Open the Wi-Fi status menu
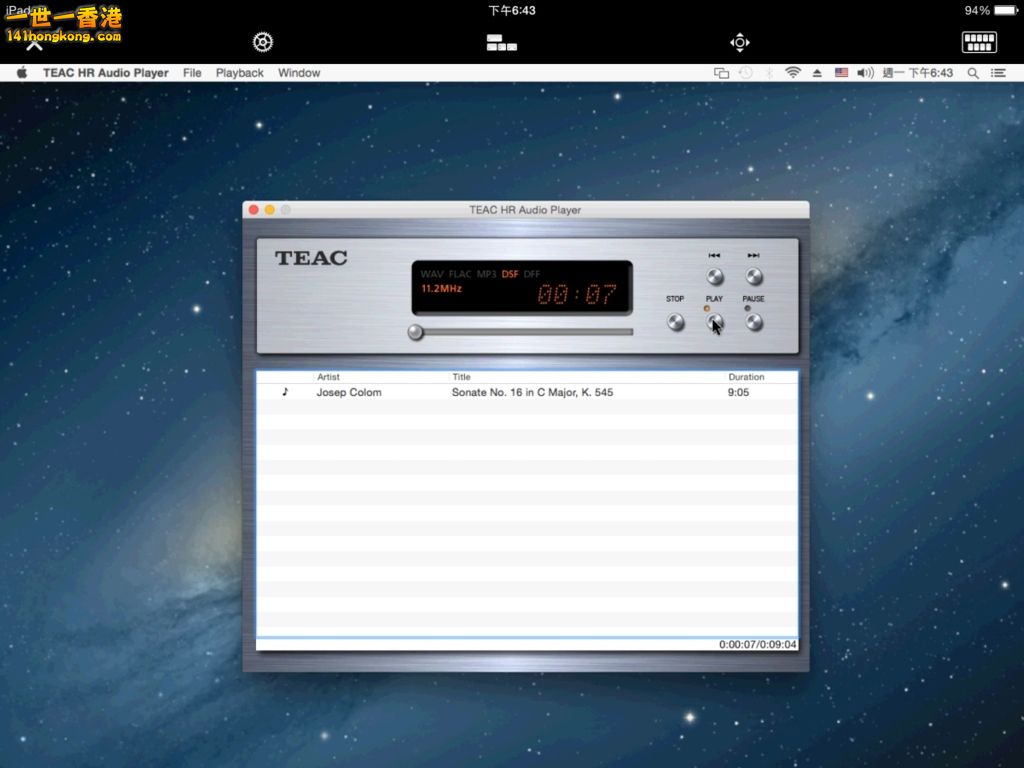Screen dimensions: 1024x768 click(793, 73)
